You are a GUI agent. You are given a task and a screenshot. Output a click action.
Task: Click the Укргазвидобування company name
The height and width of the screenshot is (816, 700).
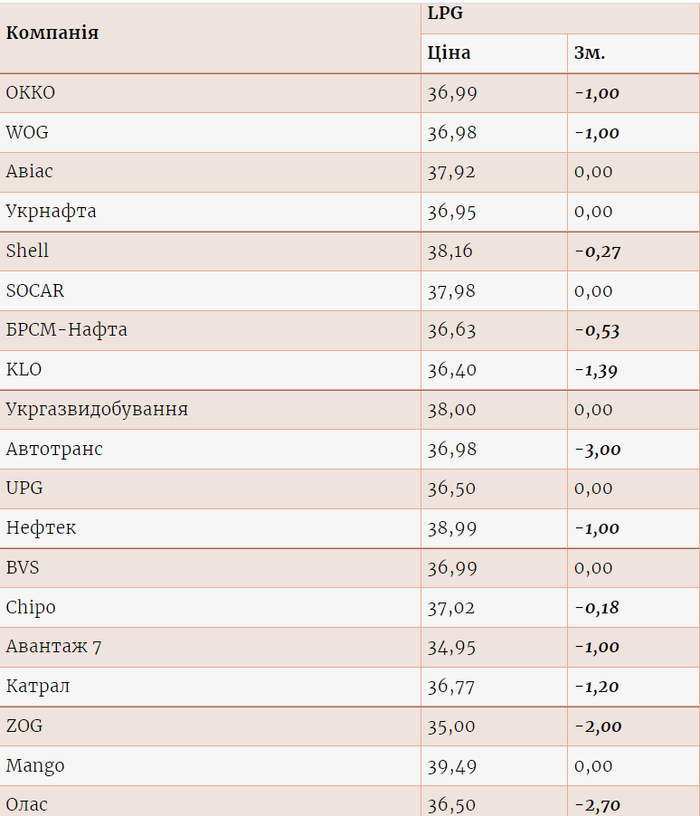[97, 409]
